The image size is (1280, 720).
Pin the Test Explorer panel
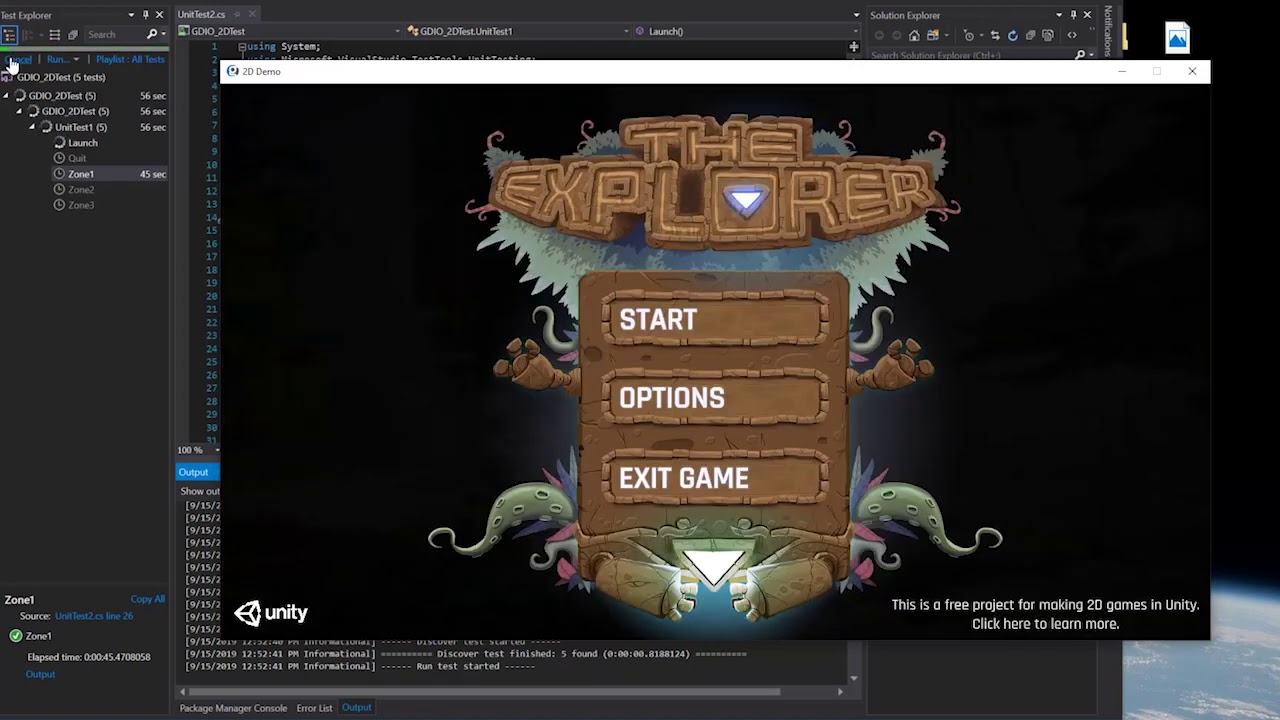click(146, 15)
